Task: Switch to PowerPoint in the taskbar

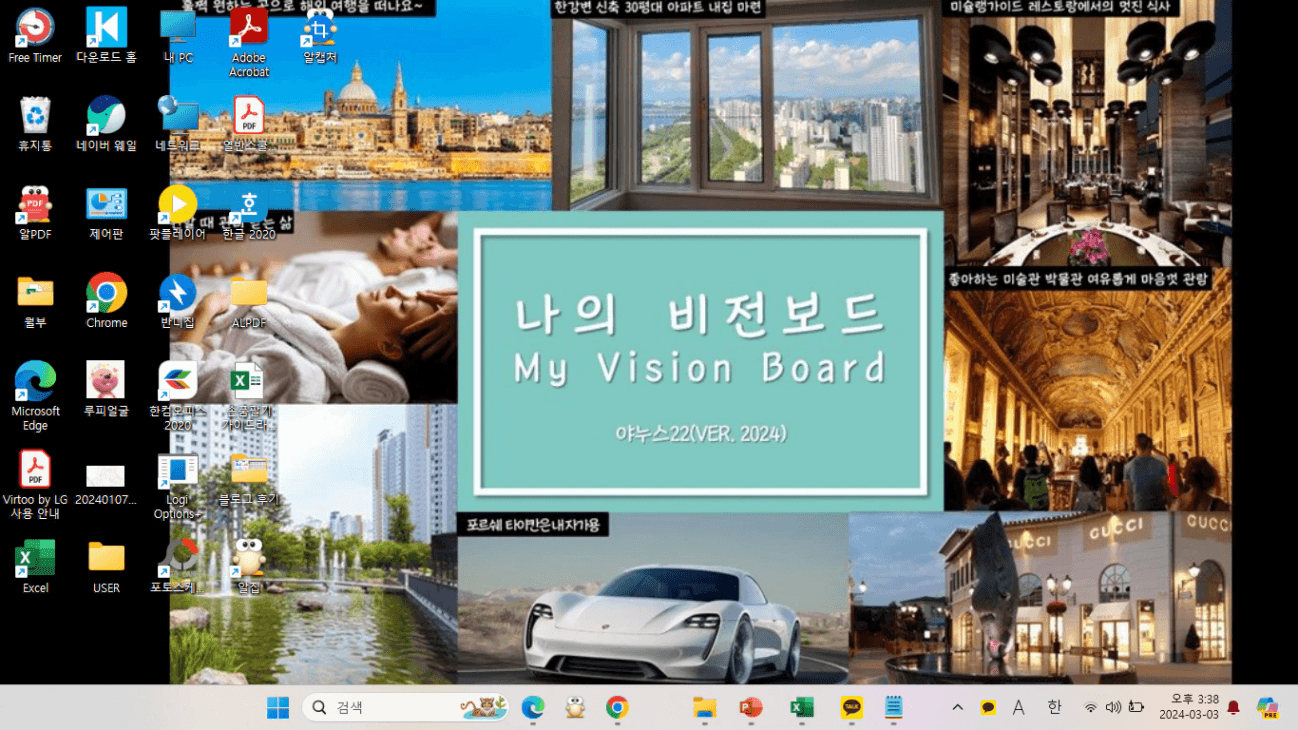Action: tap(750, 707)
